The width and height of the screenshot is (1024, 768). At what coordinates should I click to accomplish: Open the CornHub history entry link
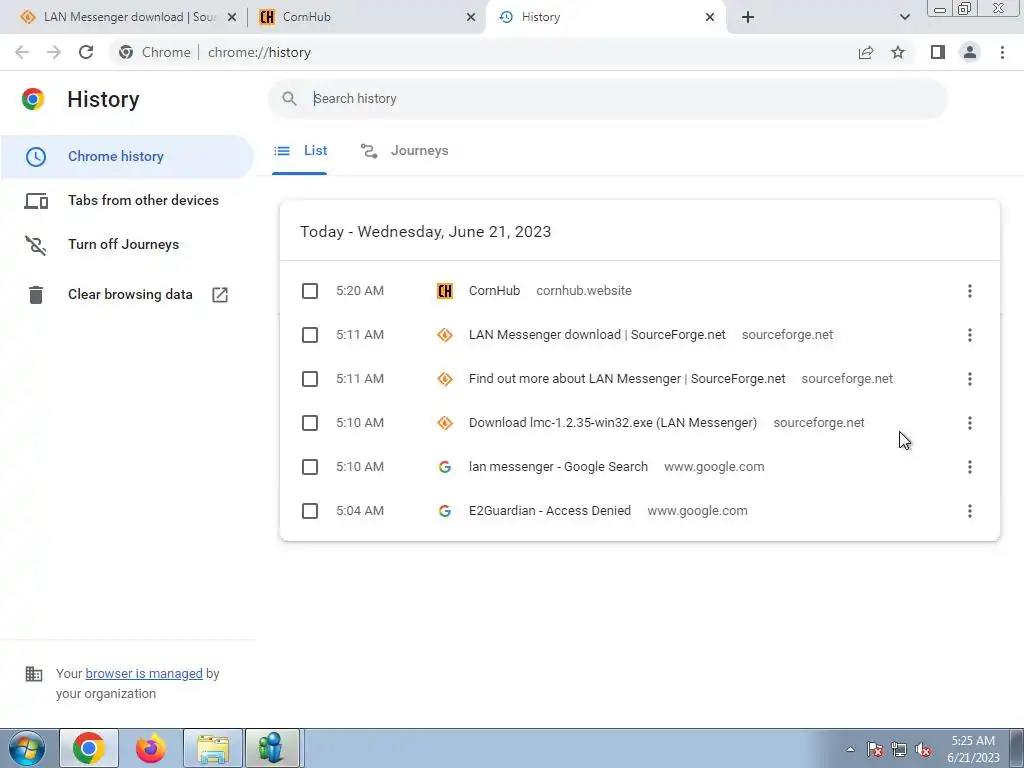(494, 291)
